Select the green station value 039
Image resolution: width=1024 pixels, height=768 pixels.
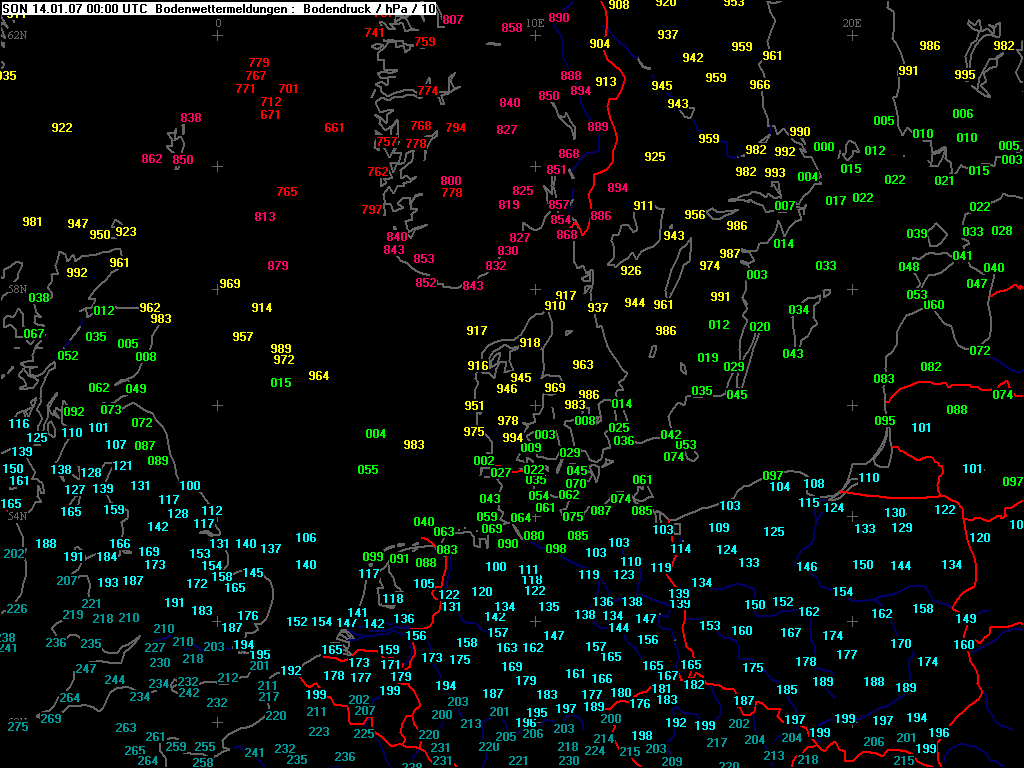[917, 234]
